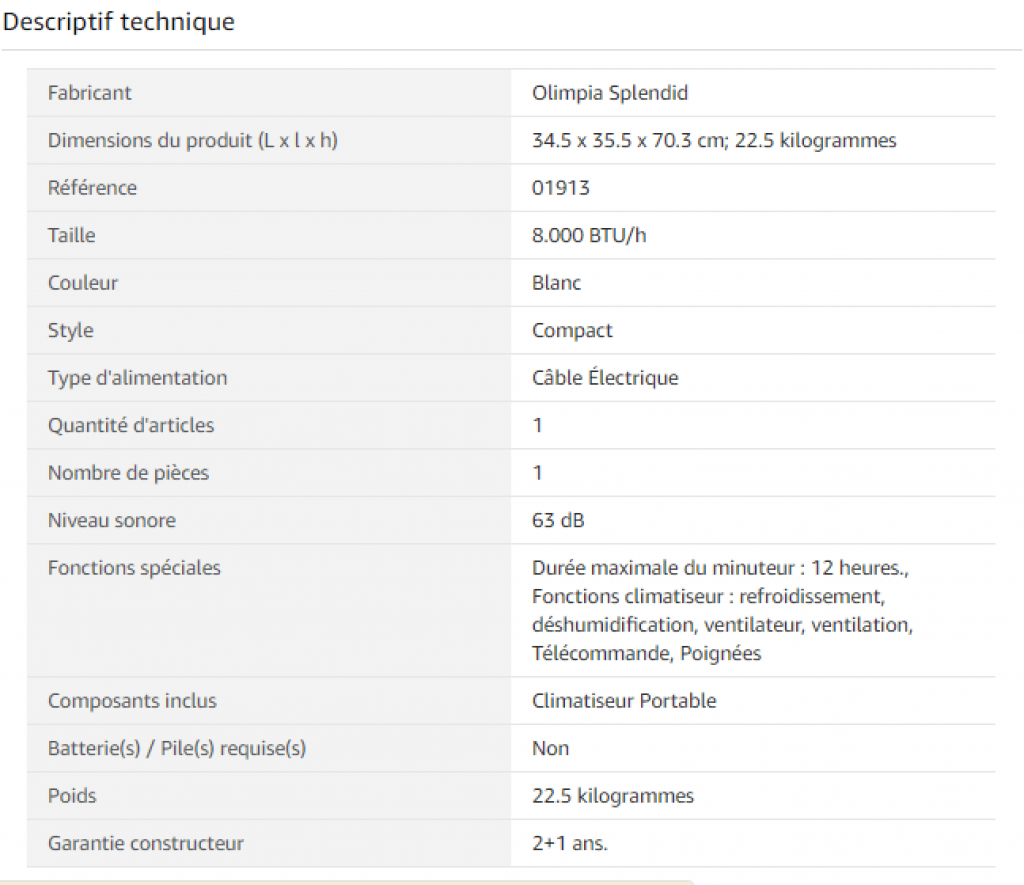This screenshot has height=885, width=1024.
Task: Click the 'Blanc' color value
Action: [x=556, y=283]
